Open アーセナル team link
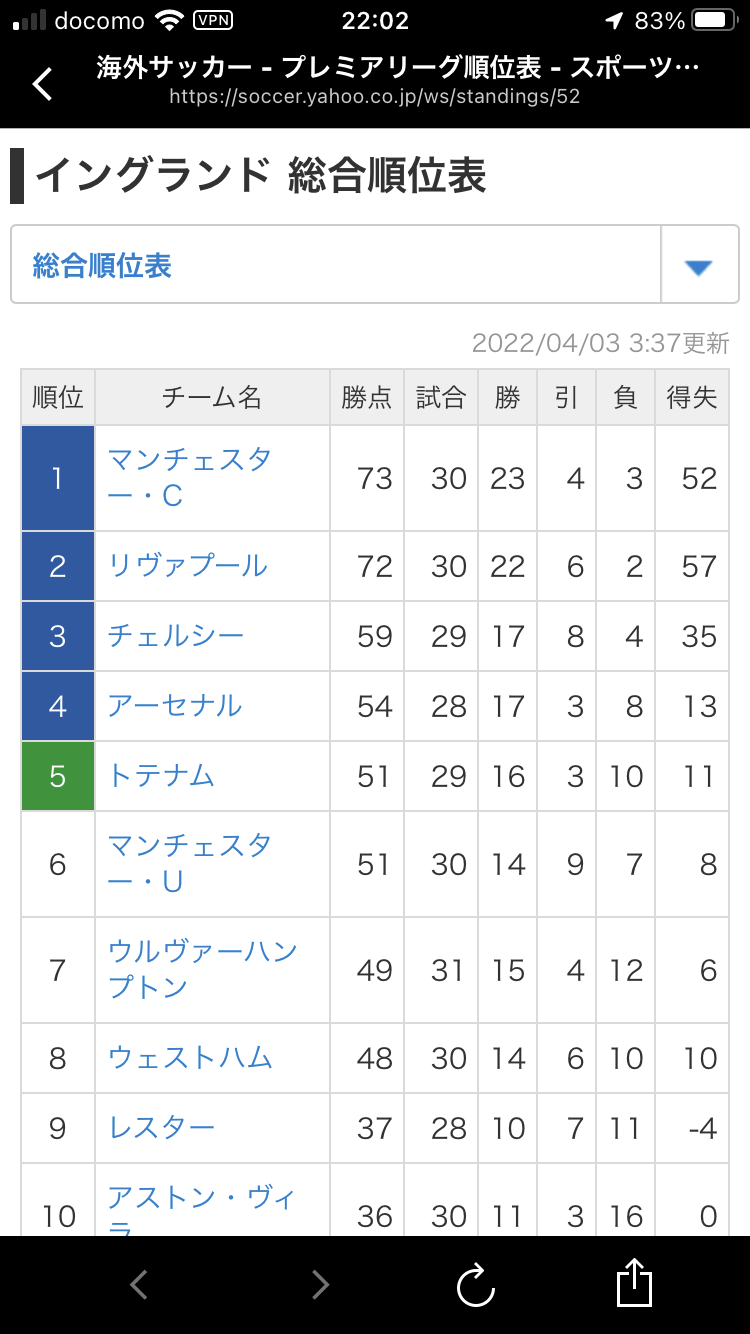The image size is (750, 1334). 175,706
